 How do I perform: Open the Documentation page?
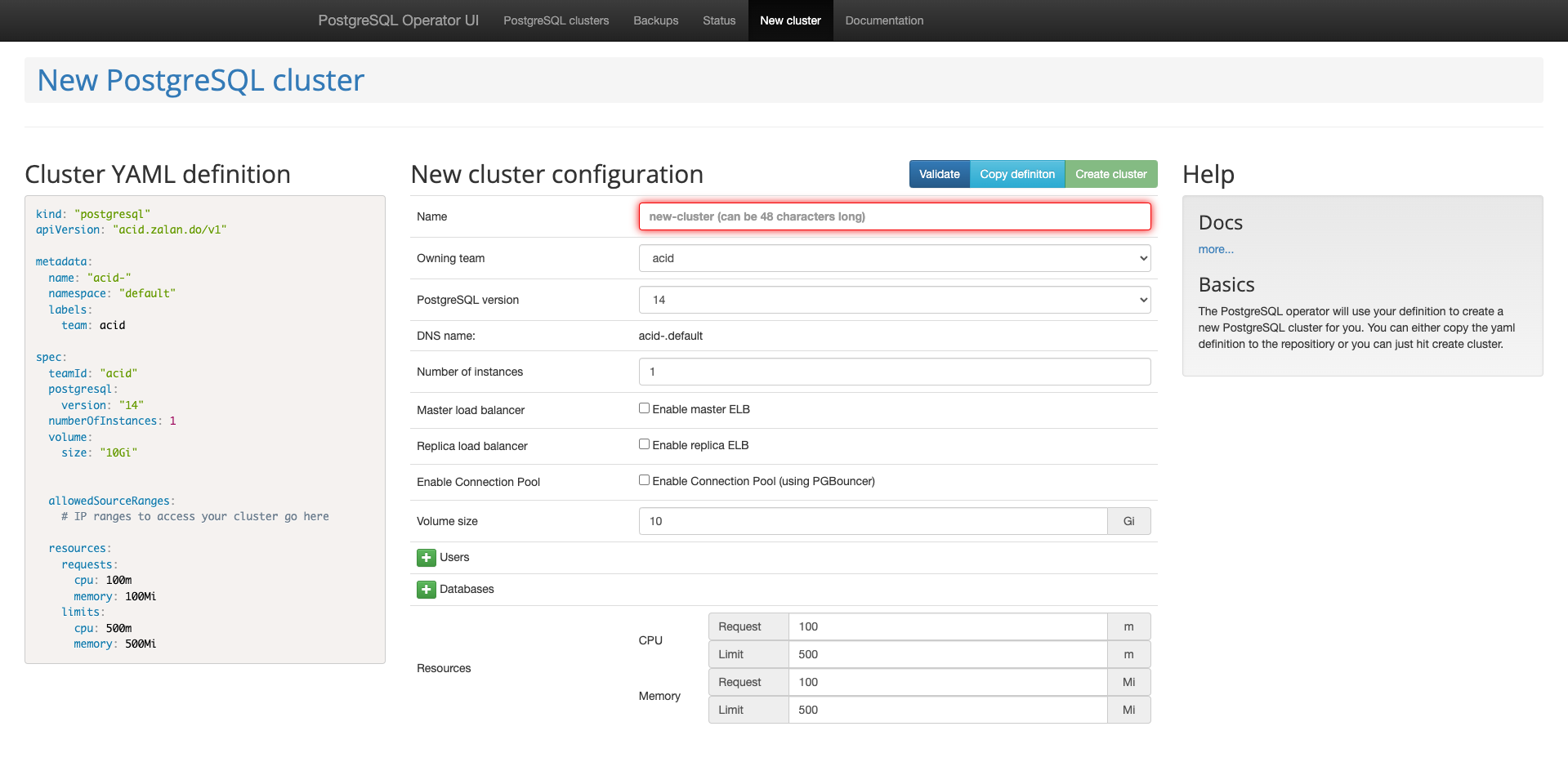point(883,20)
